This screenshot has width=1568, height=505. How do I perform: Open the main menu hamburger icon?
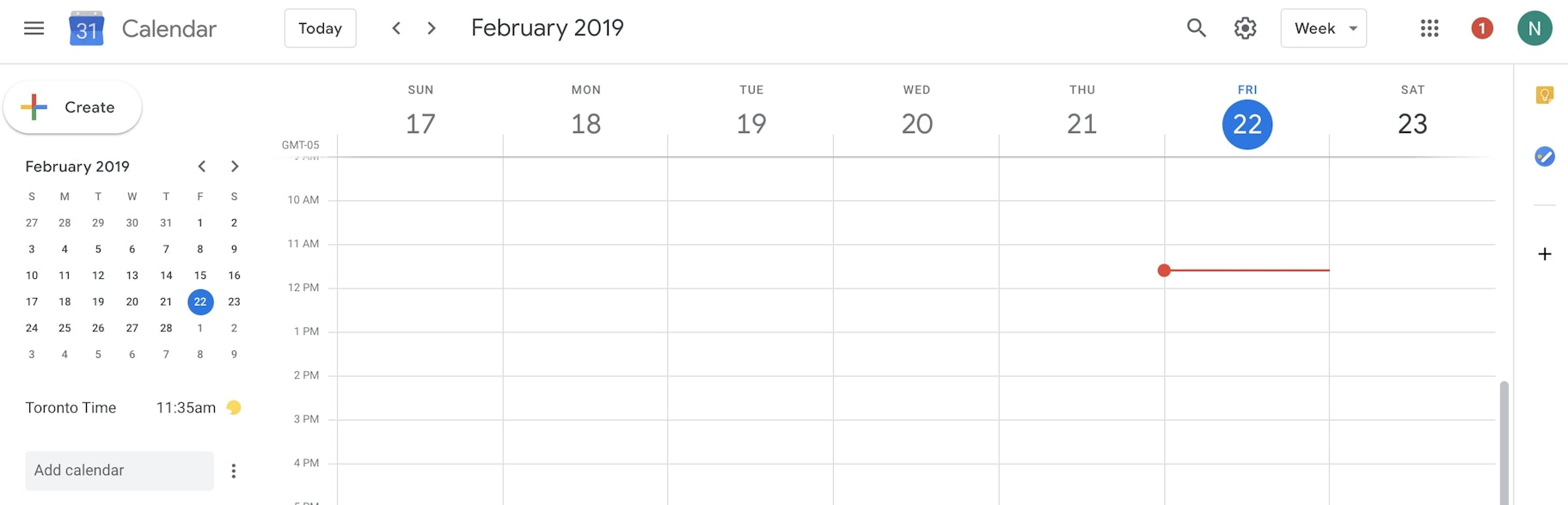pos(34,28)
